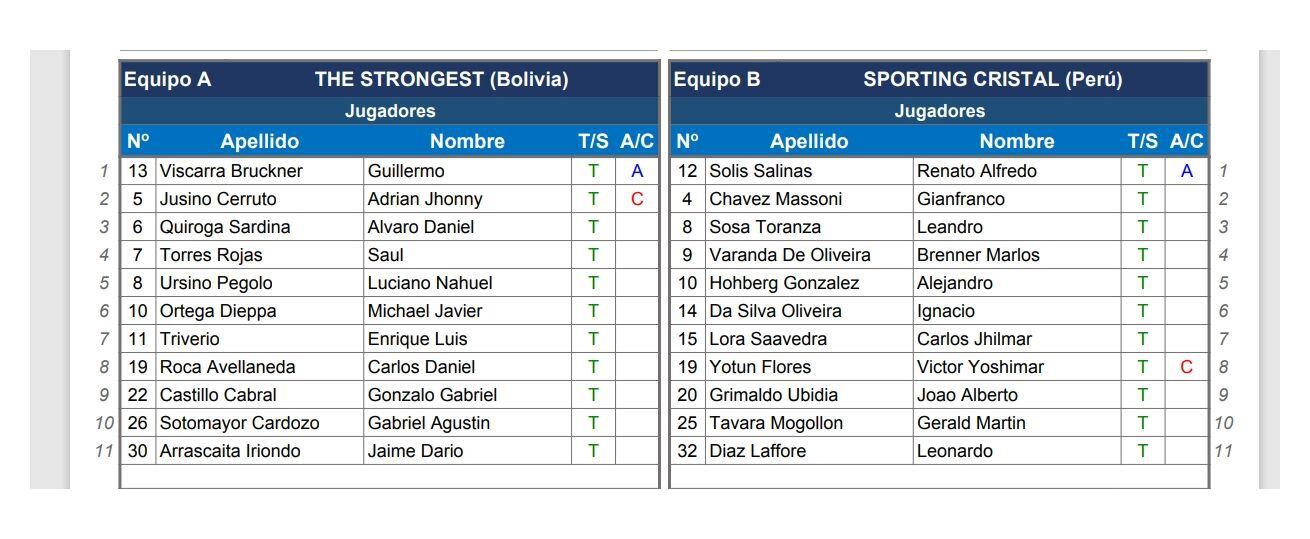This screenshot has height=539, width=1310.
Task: Select the "THE STRONGEST (Bolivia)" team title
Action: pyautogui.click(x=441, y=79)
